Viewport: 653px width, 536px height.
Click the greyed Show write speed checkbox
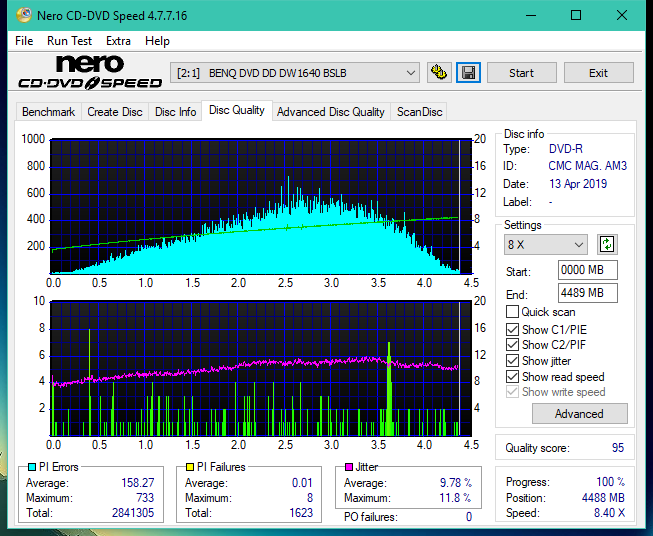[x=512, y=392]
